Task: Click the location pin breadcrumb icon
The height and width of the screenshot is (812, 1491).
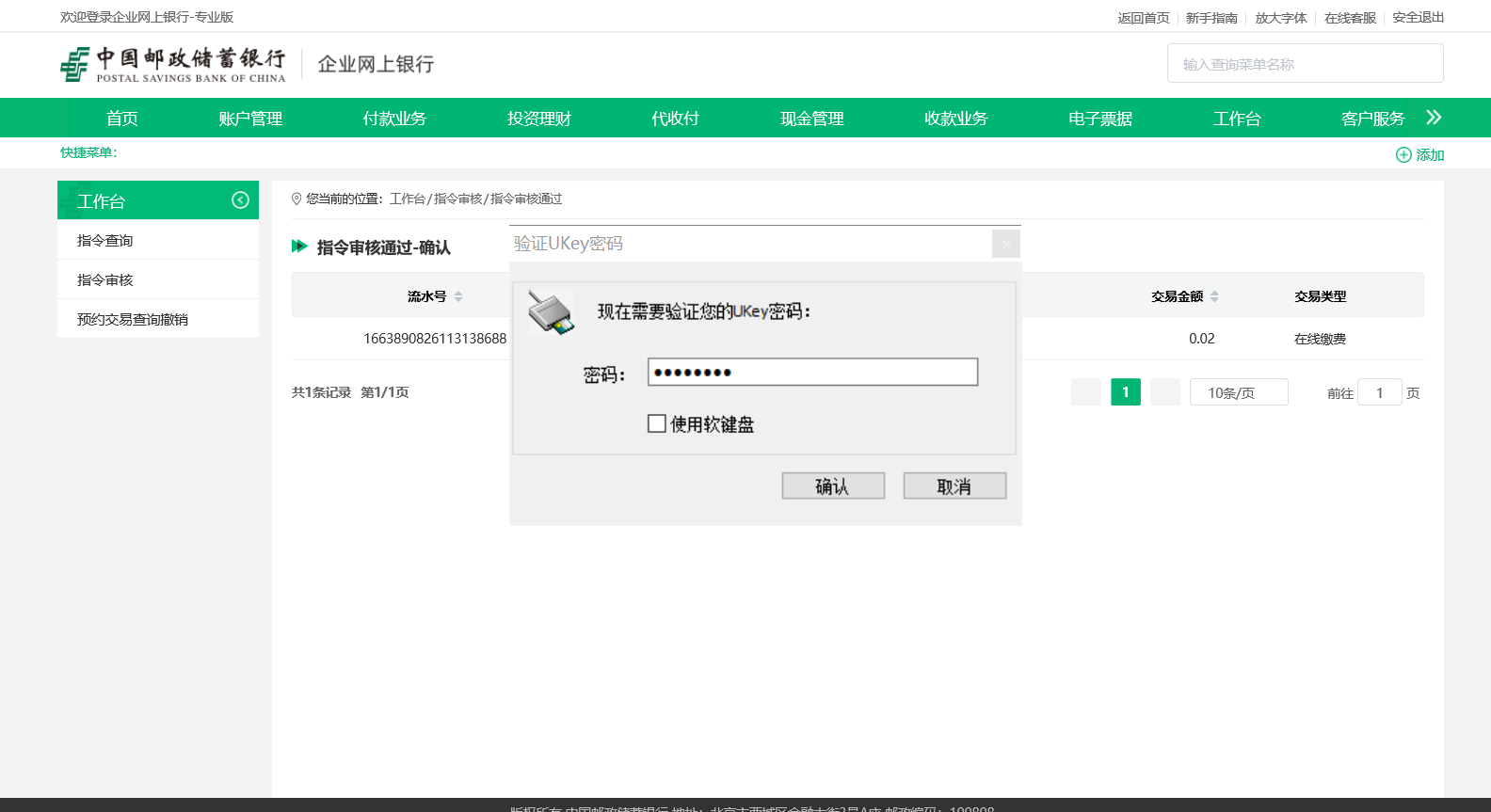Action: 297,199
